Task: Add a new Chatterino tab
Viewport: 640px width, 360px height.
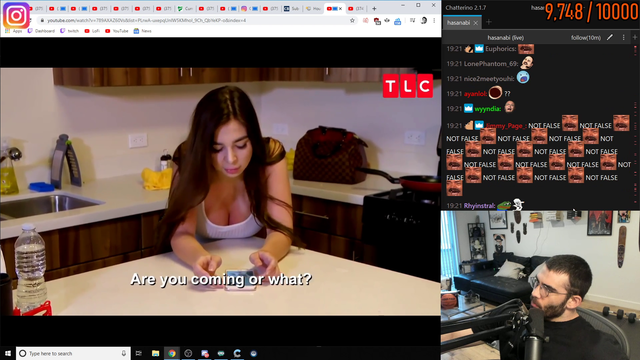Action: tap(489, 22)
